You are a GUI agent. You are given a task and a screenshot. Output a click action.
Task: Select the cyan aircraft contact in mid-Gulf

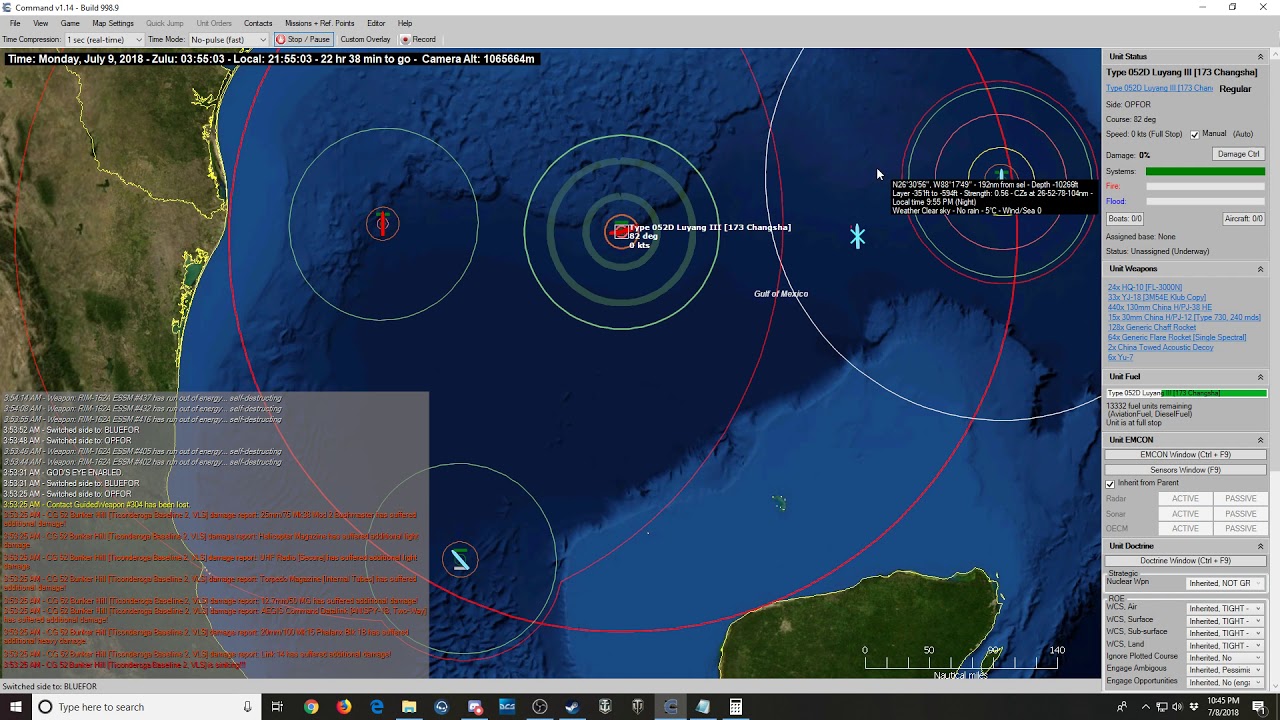tap(857, 236)
